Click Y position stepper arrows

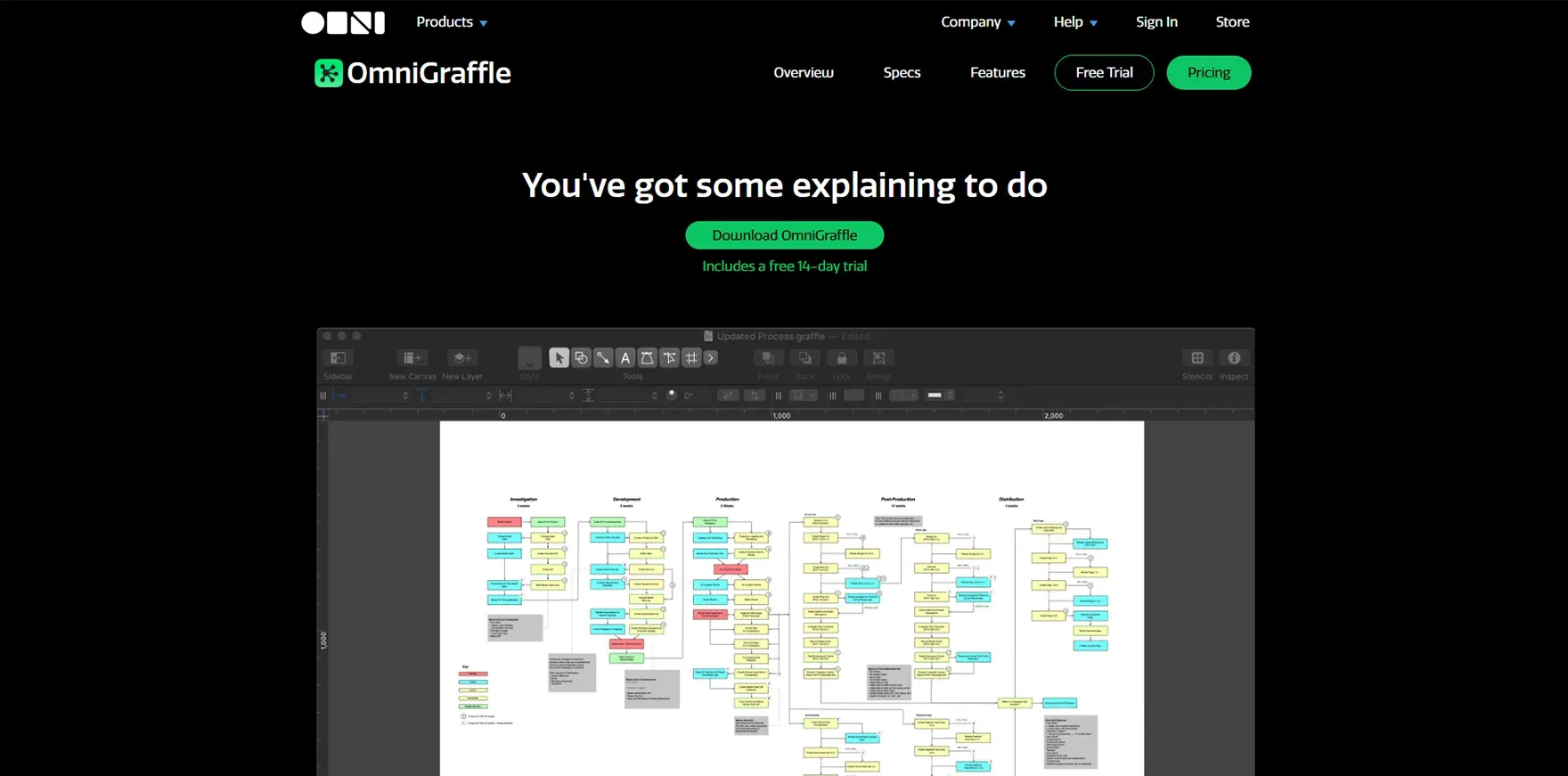tap(488, 396)
